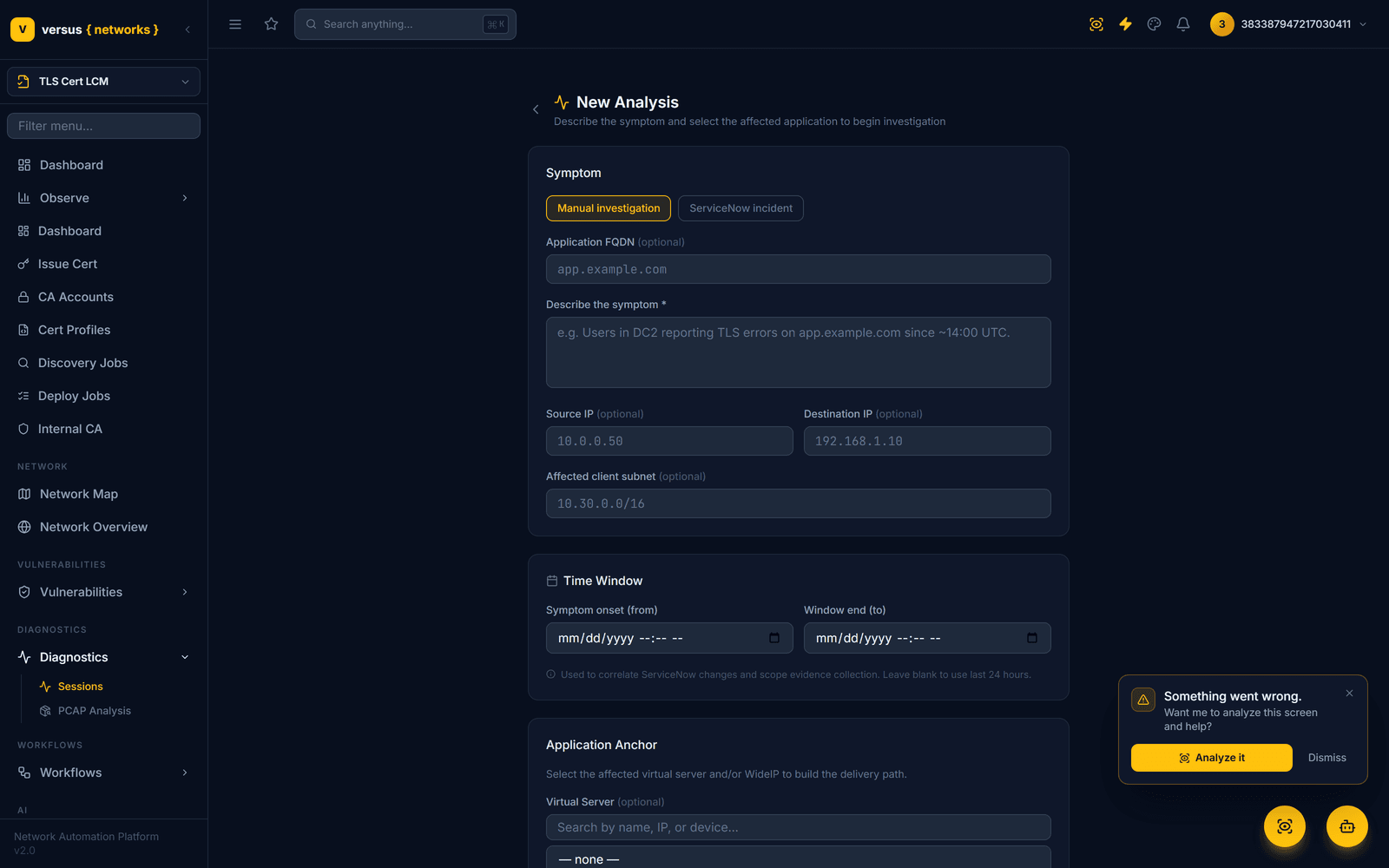
Task: Expand the Vulnerabilities menu section
Action: click(x=104, y=592)
